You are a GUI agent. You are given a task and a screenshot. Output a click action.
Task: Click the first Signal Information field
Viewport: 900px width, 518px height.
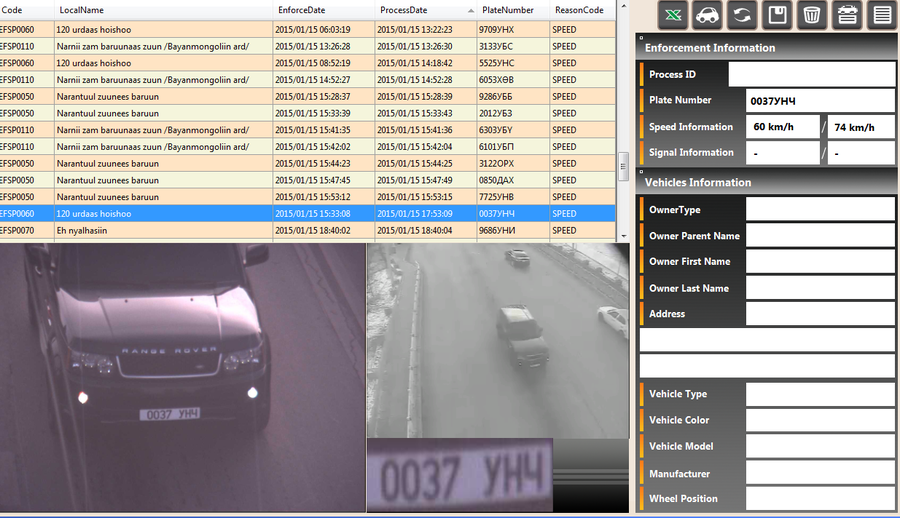pos(783,153)
